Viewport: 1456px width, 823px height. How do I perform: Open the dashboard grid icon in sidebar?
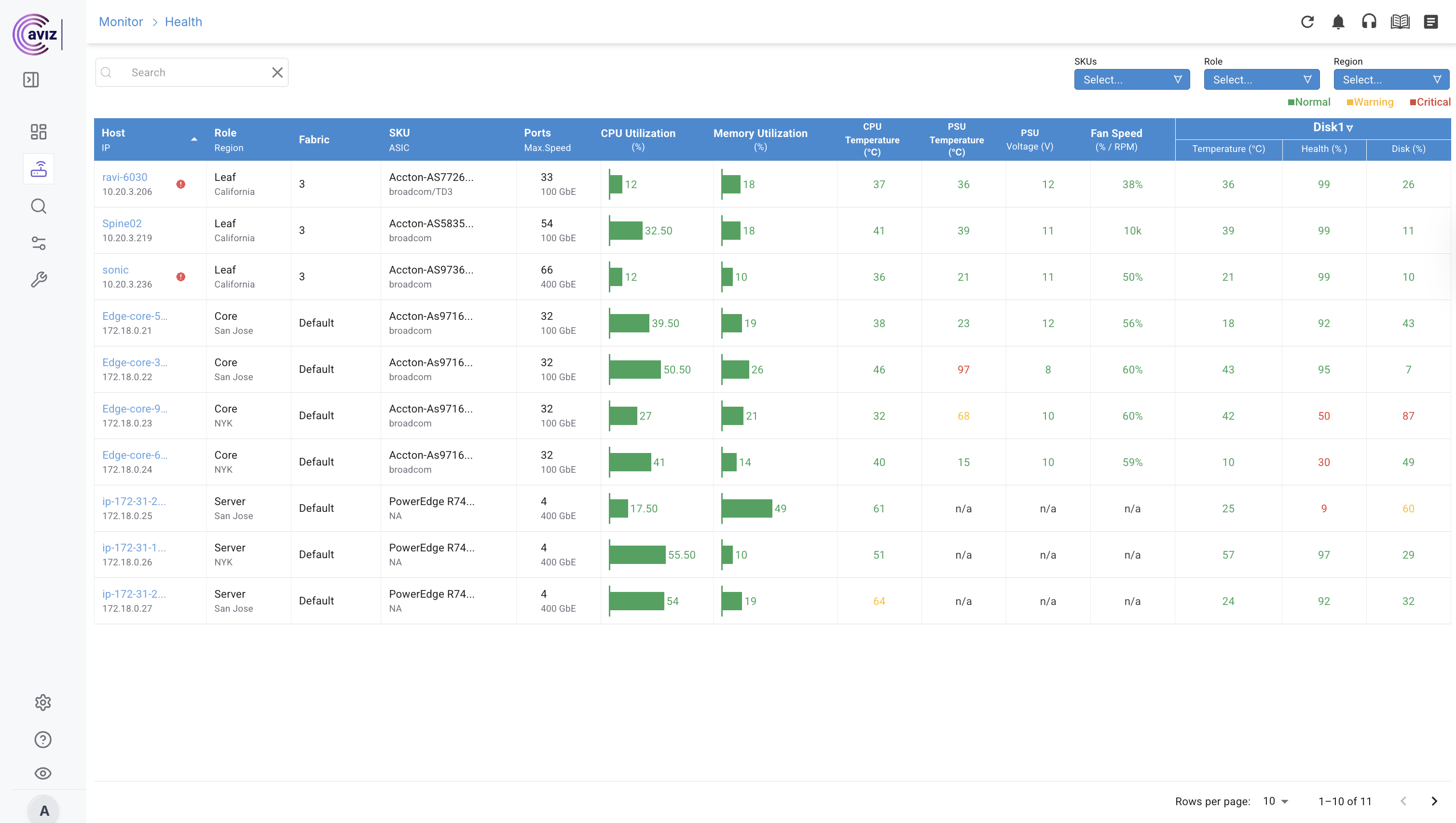[39, 132]
